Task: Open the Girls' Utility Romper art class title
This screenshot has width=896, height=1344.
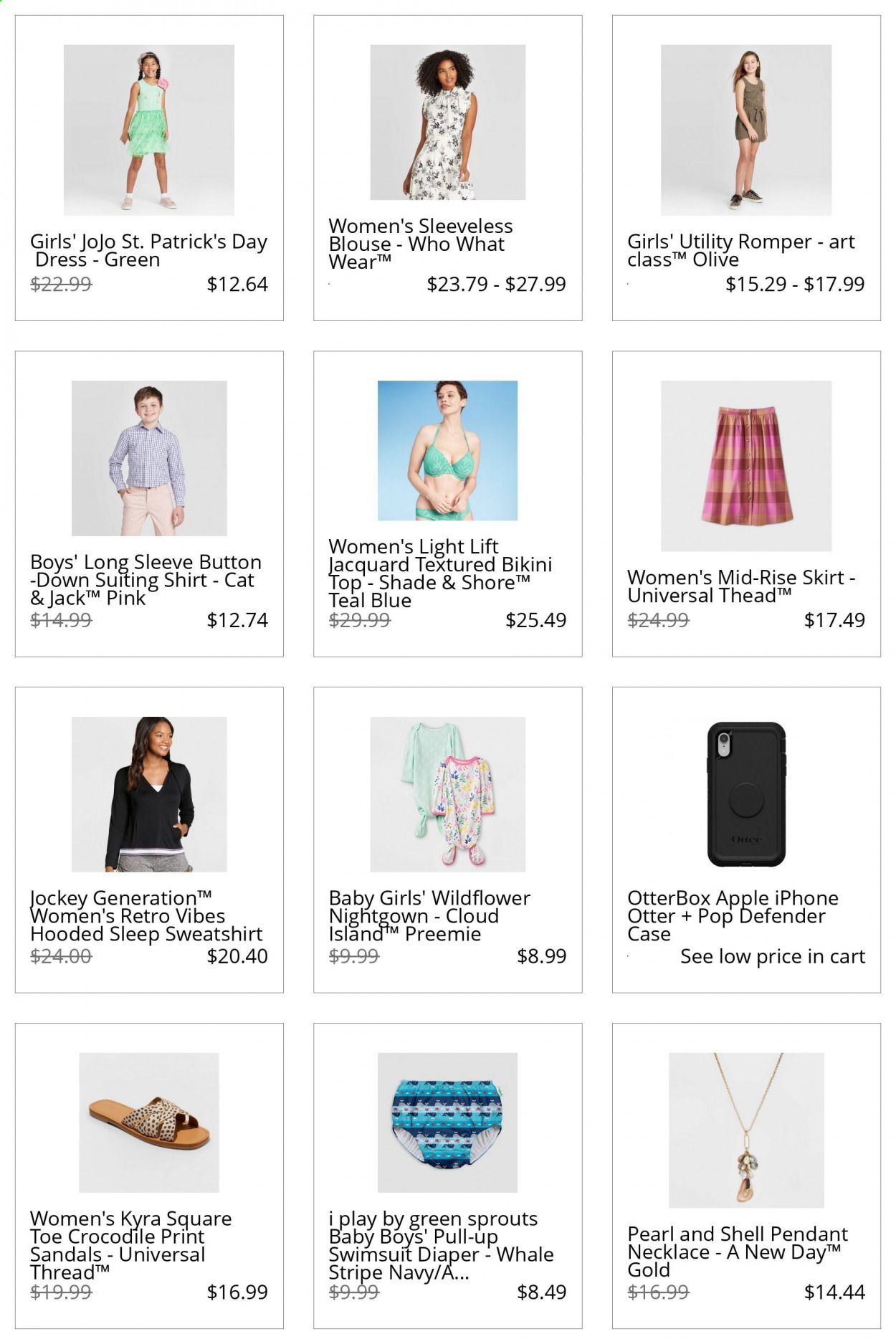Action: coord(741,250)
